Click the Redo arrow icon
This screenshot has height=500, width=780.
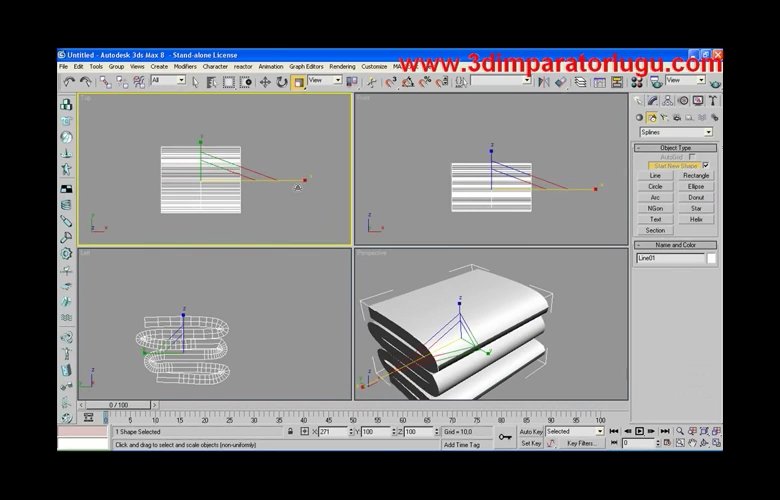[x=86, y=82]
